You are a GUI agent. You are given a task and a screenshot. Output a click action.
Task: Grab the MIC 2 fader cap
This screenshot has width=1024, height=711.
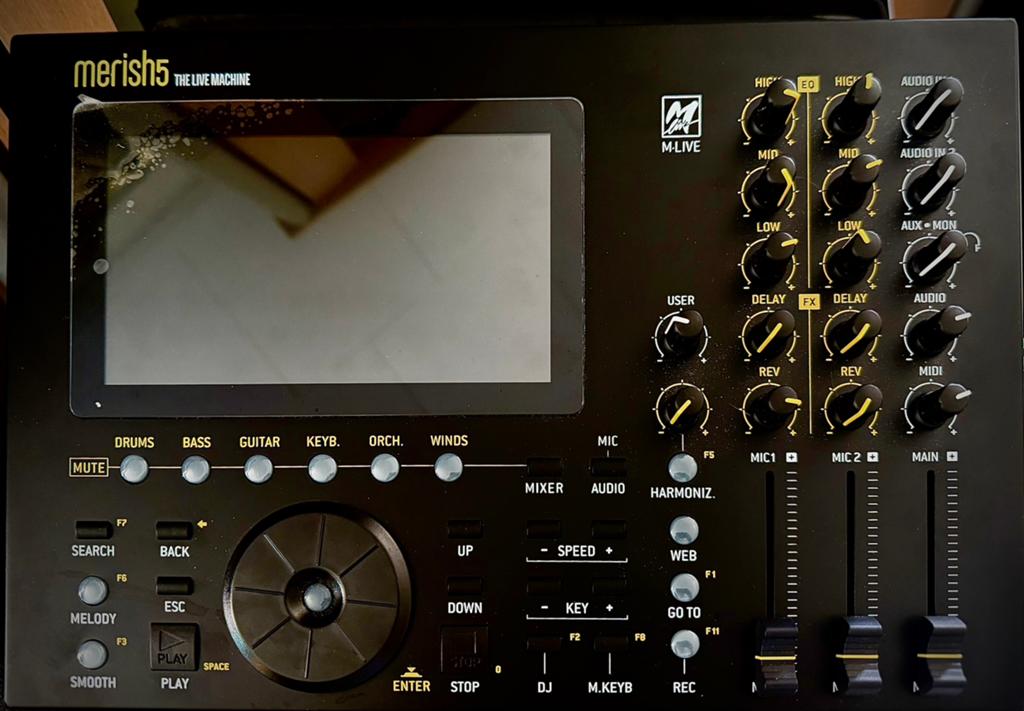(x=857, y=655)
